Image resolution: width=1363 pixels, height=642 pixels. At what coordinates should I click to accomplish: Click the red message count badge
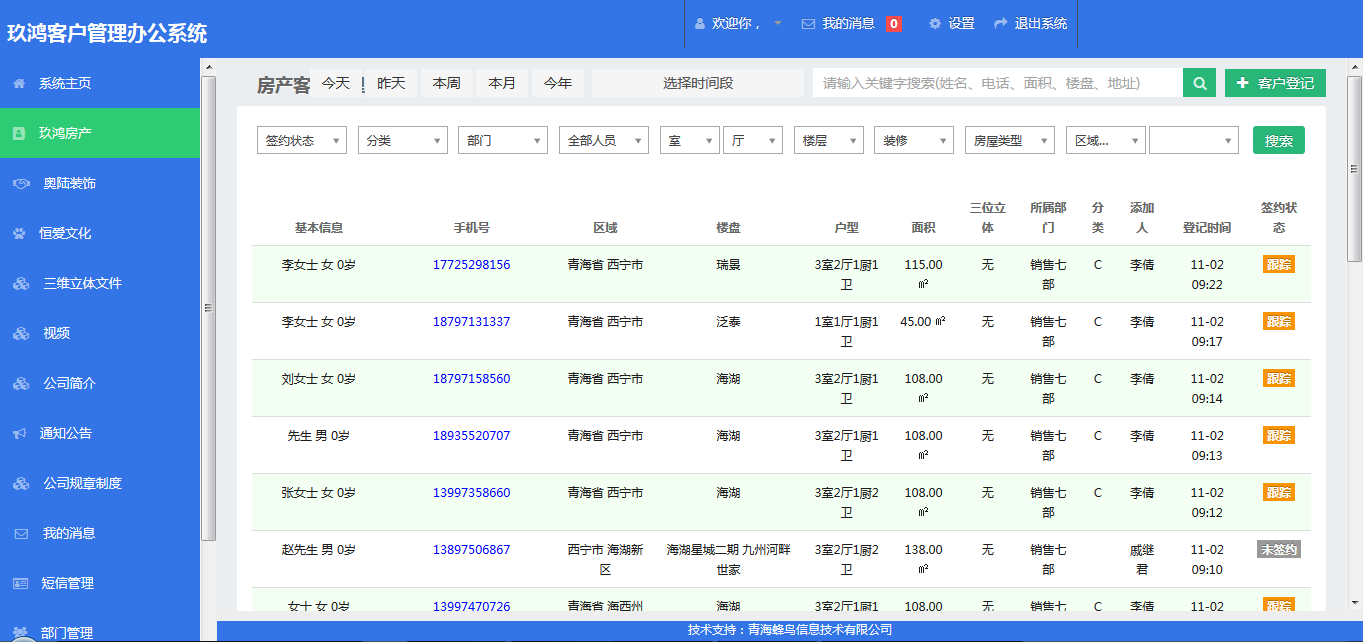tap(893, 23)
